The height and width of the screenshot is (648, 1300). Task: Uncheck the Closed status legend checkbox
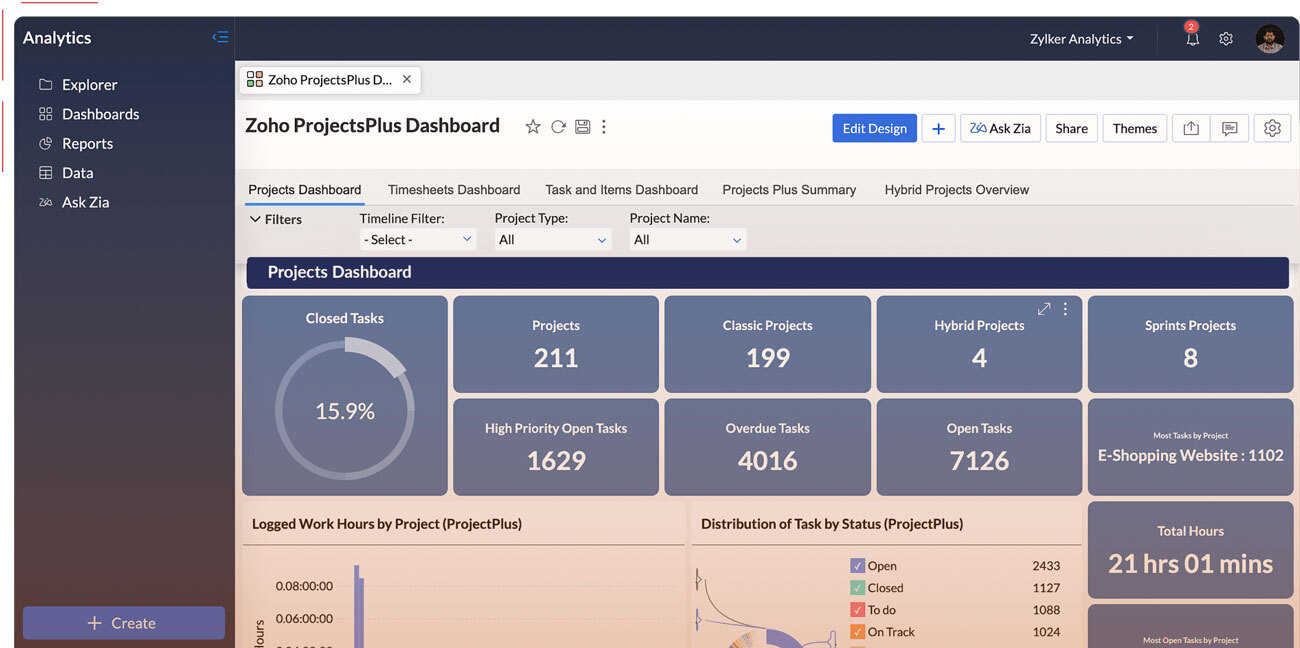click(857, 588)
